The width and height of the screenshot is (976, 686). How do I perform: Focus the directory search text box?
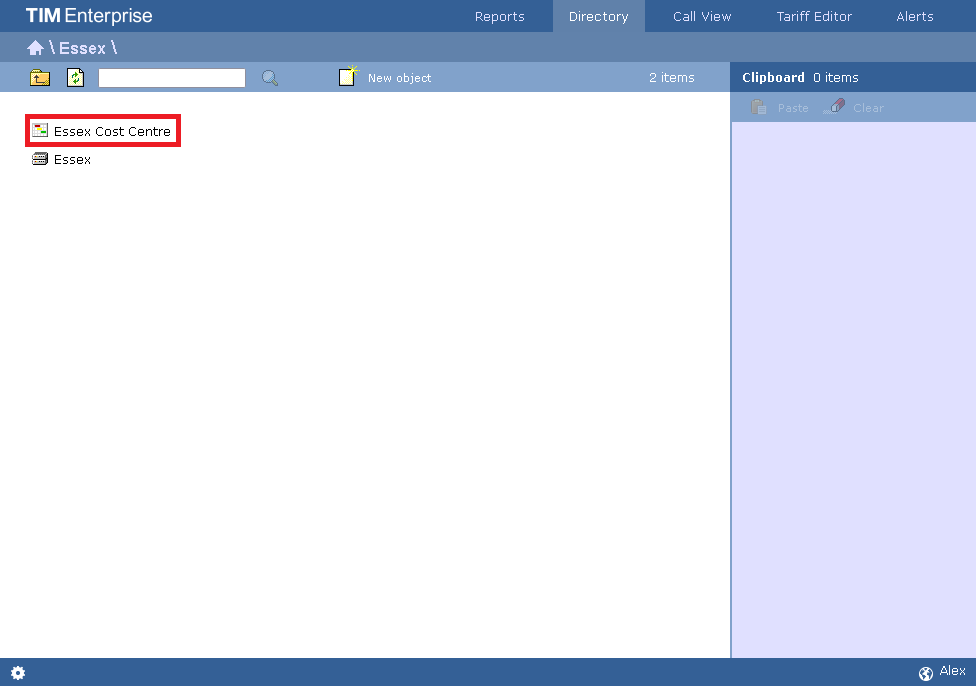171,78
